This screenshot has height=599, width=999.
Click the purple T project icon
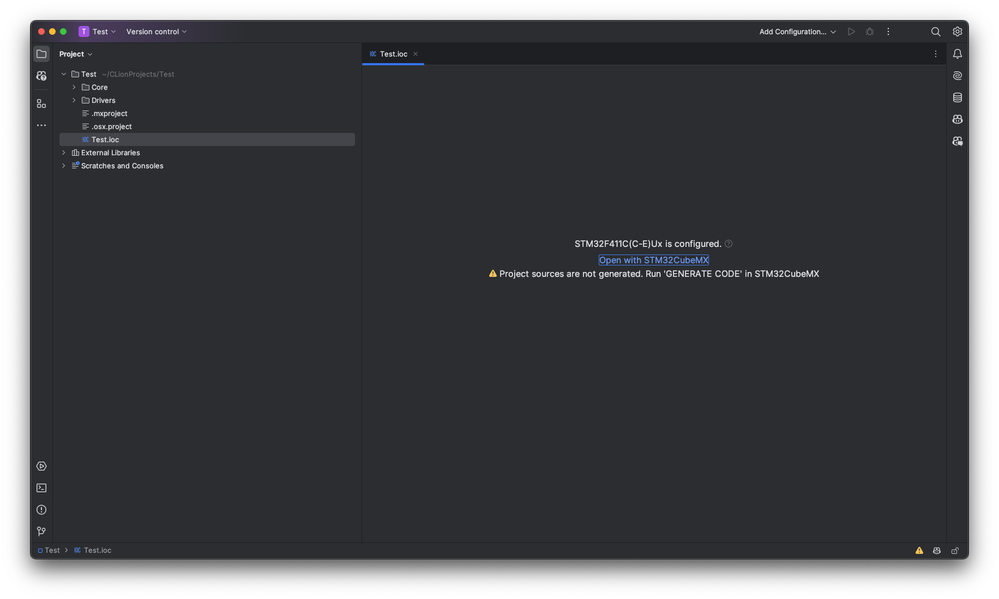coord(83,31)
